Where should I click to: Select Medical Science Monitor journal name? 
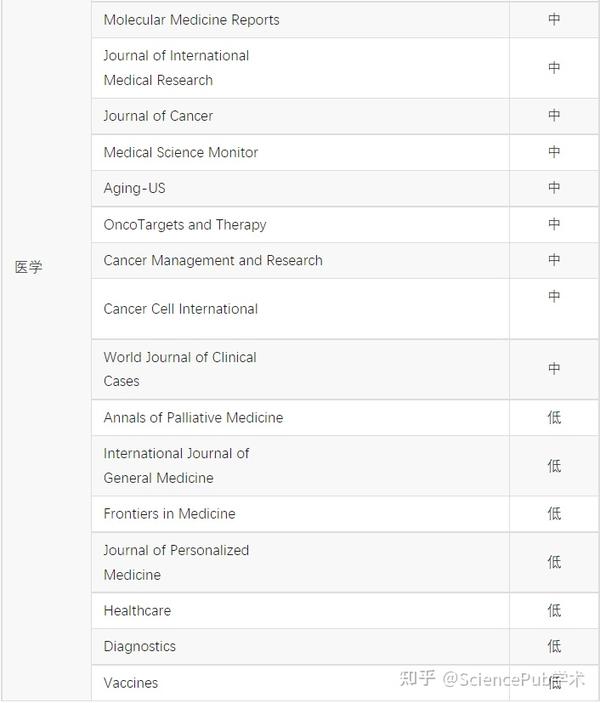[x=181, y=152]
